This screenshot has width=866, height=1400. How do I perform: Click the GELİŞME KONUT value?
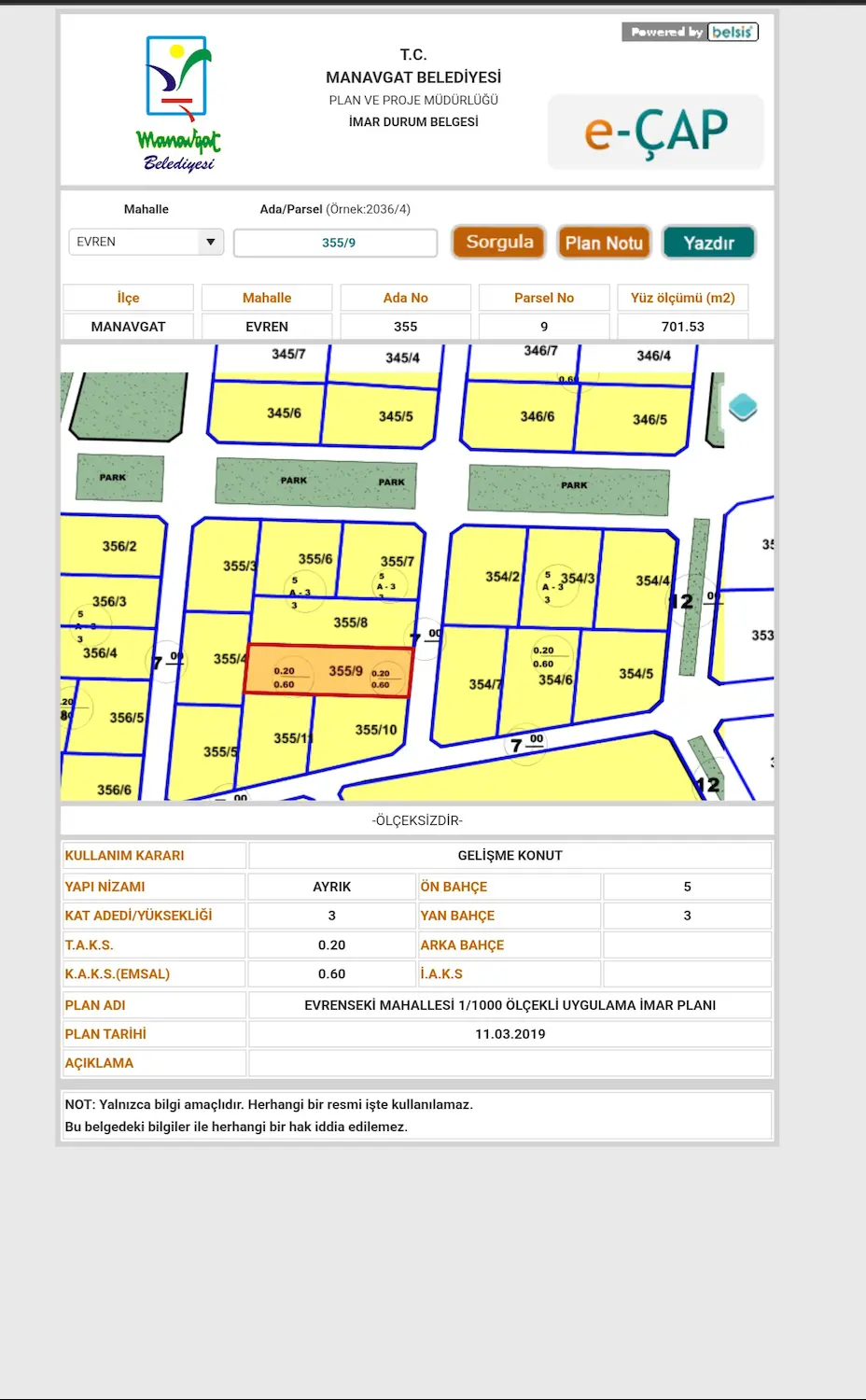click(510, 855)
